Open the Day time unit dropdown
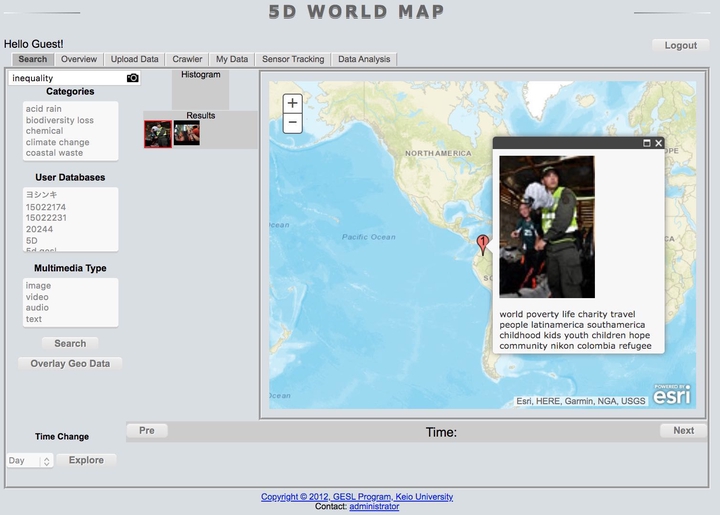Image resolution: width=720 pixels, height=515 pixels. point(29,461)
